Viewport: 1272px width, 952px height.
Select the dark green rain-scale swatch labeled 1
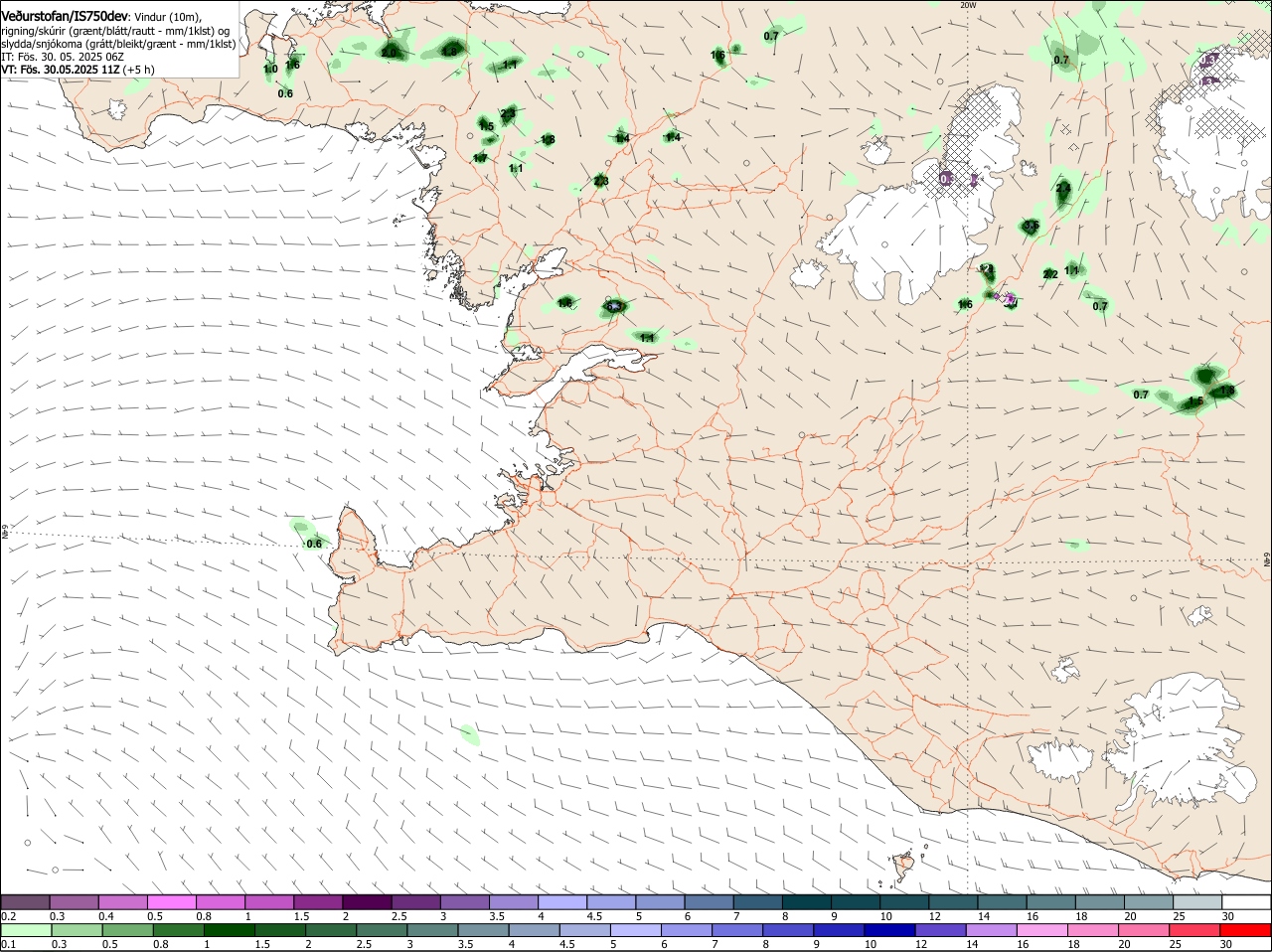(229, 930)
